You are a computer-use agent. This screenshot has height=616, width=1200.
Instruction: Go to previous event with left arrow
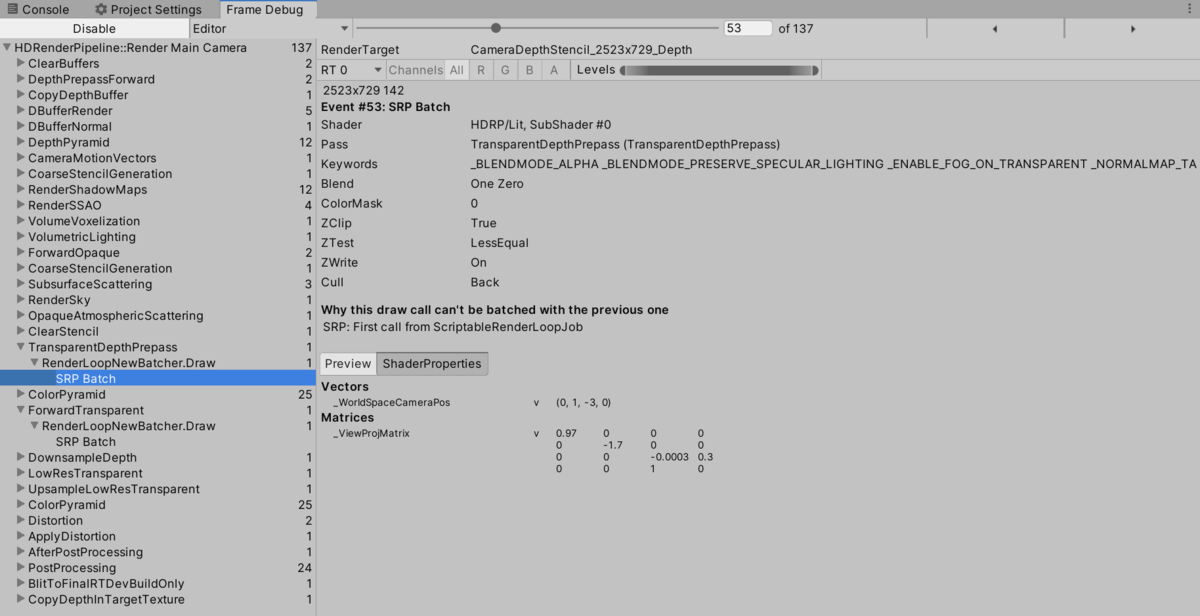tap(995, 29)
